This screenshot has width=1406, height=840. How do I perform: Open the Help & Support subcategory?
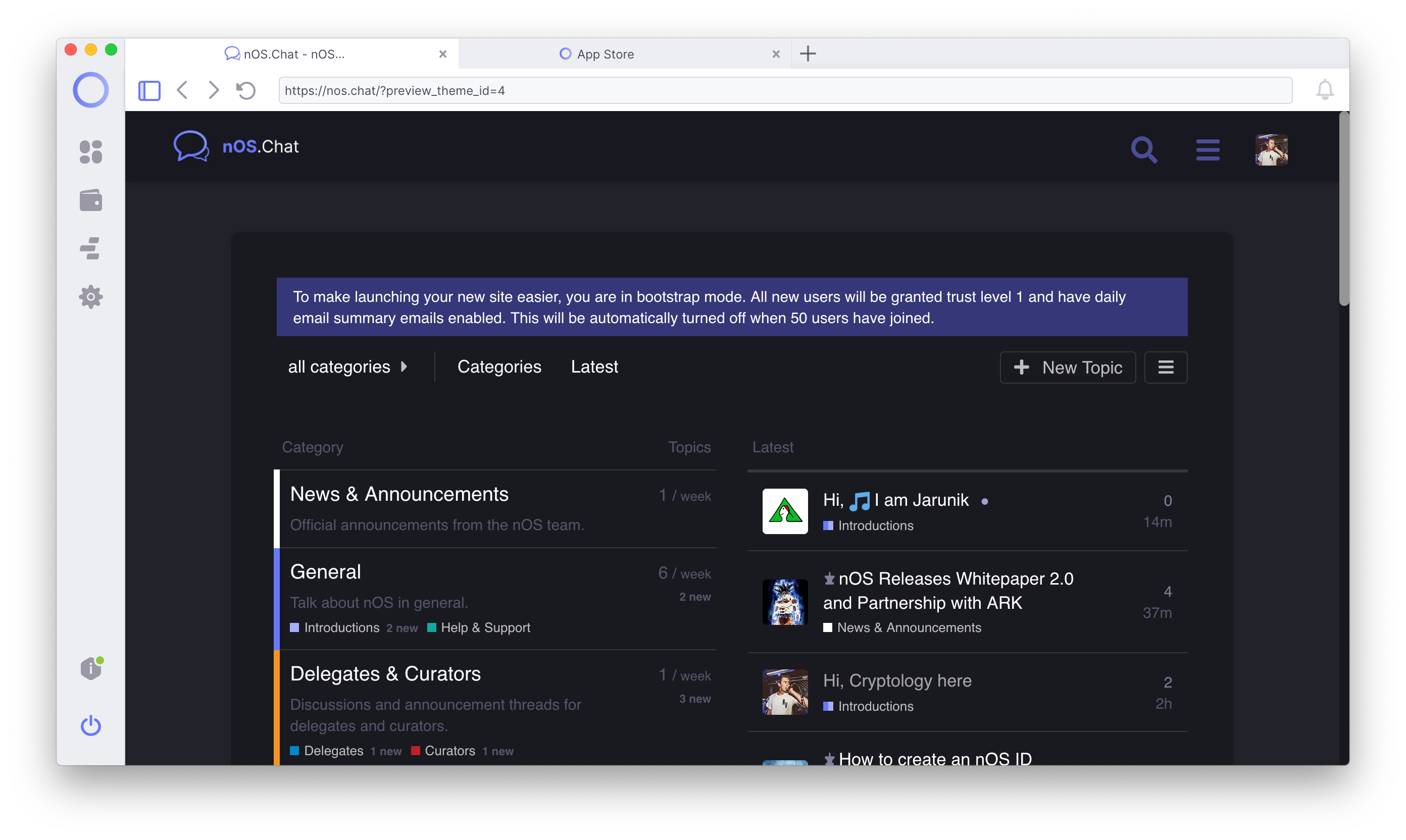coord(485,628)
